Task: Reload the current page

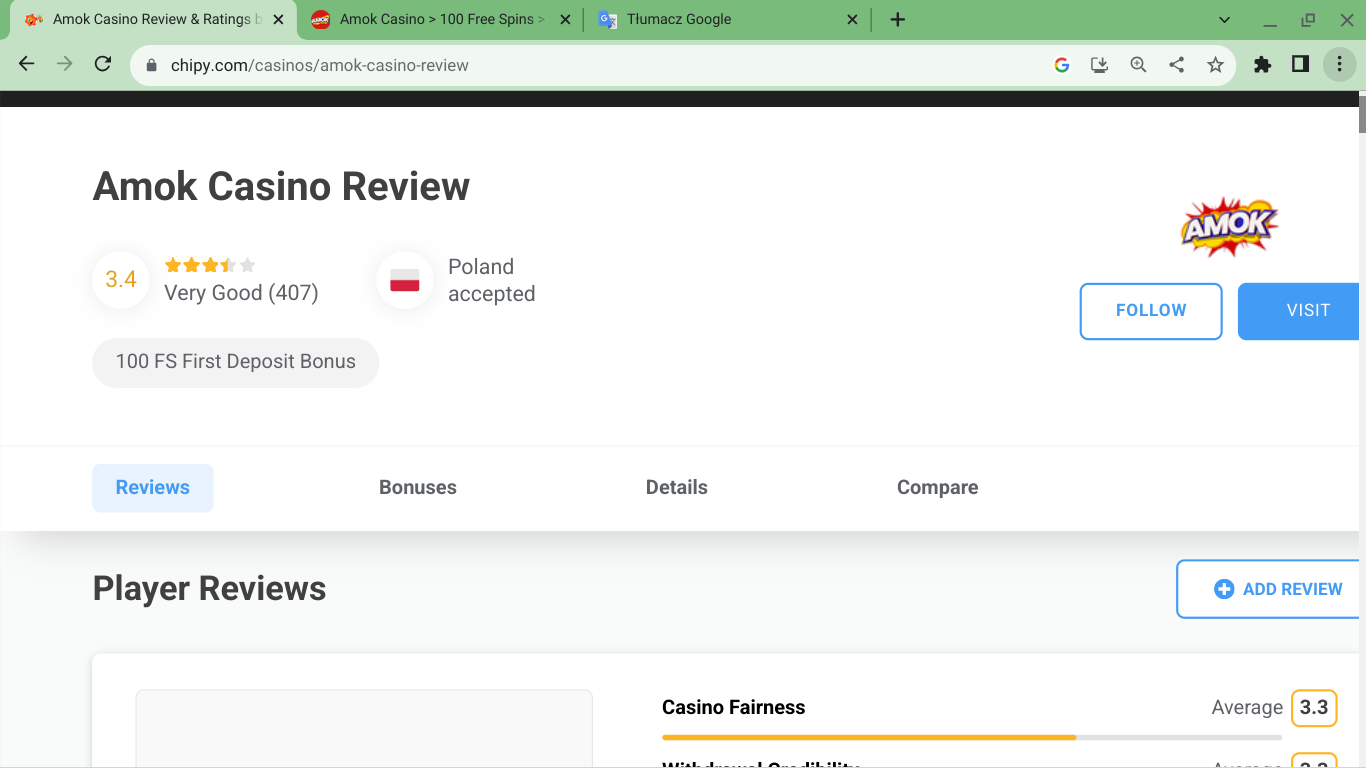Action: [102, 65]
